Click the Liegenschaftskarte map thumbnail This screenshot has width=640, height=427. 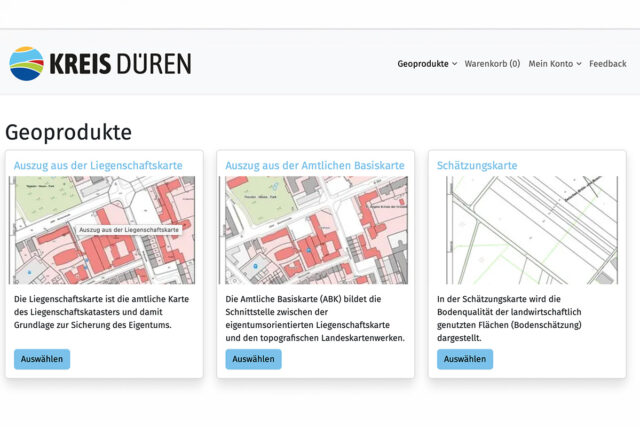pyautogui.click(x=102, y=230)
